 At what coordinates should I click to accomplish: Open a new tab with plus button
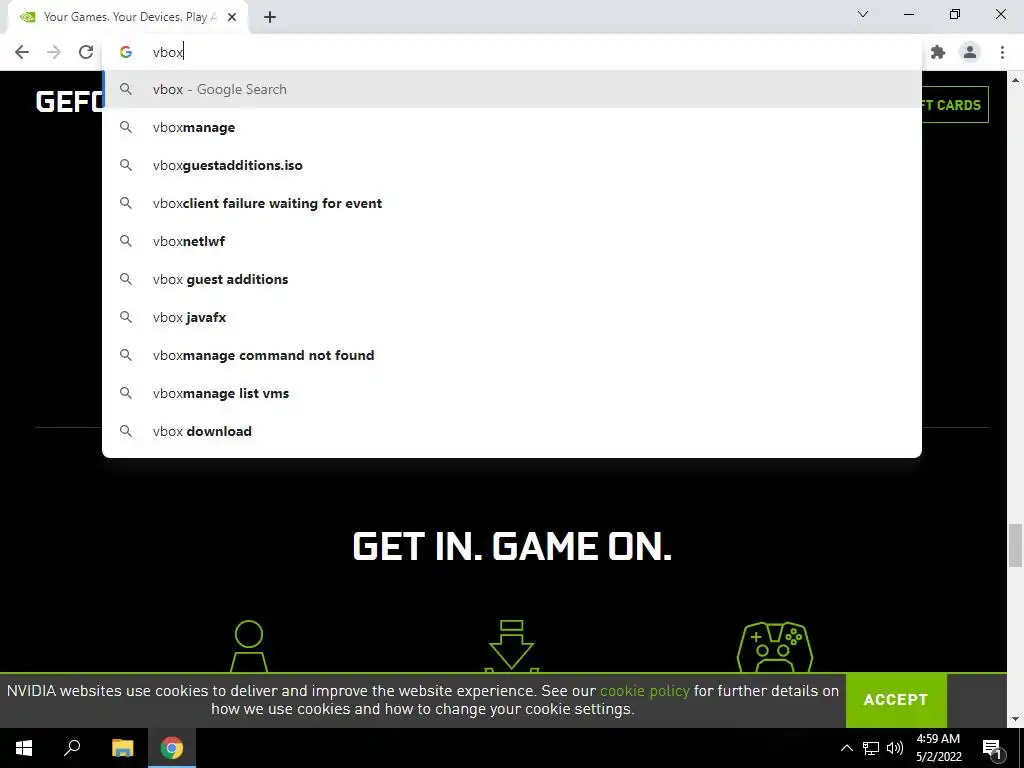[x=270, y=17]
